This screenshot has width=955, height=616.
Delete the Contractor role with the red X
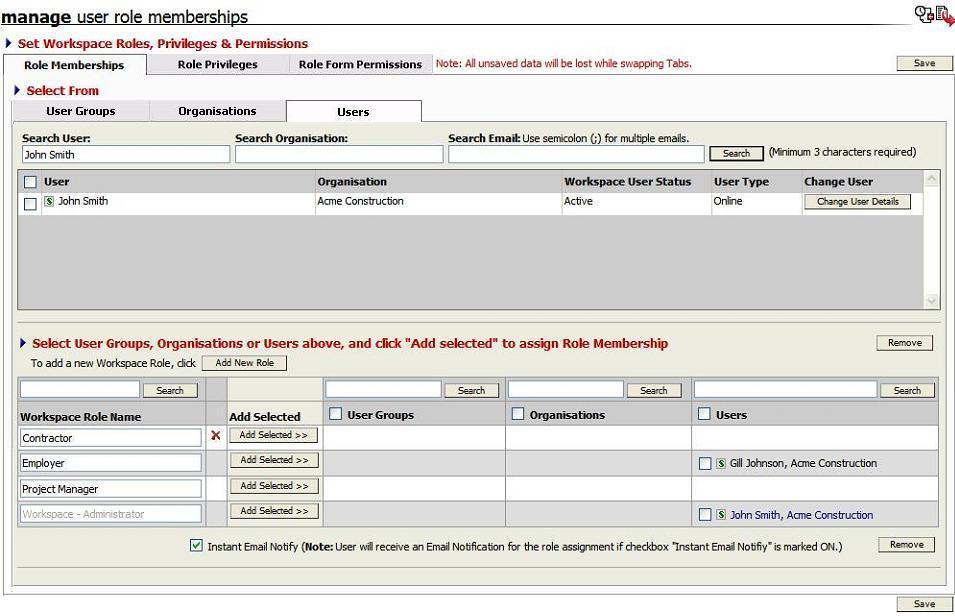[216, 436]
